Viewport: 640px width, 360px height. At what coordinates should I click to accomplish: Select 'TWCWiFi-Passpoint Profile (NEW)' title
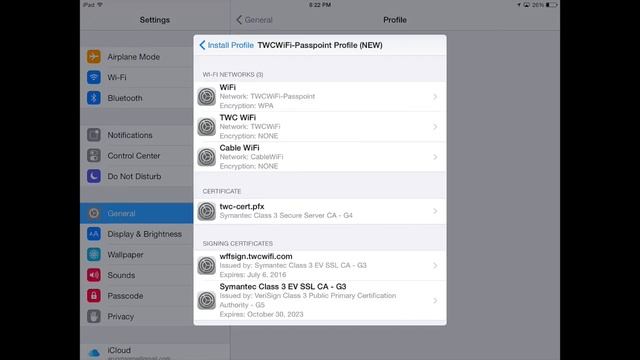point(320,45)
